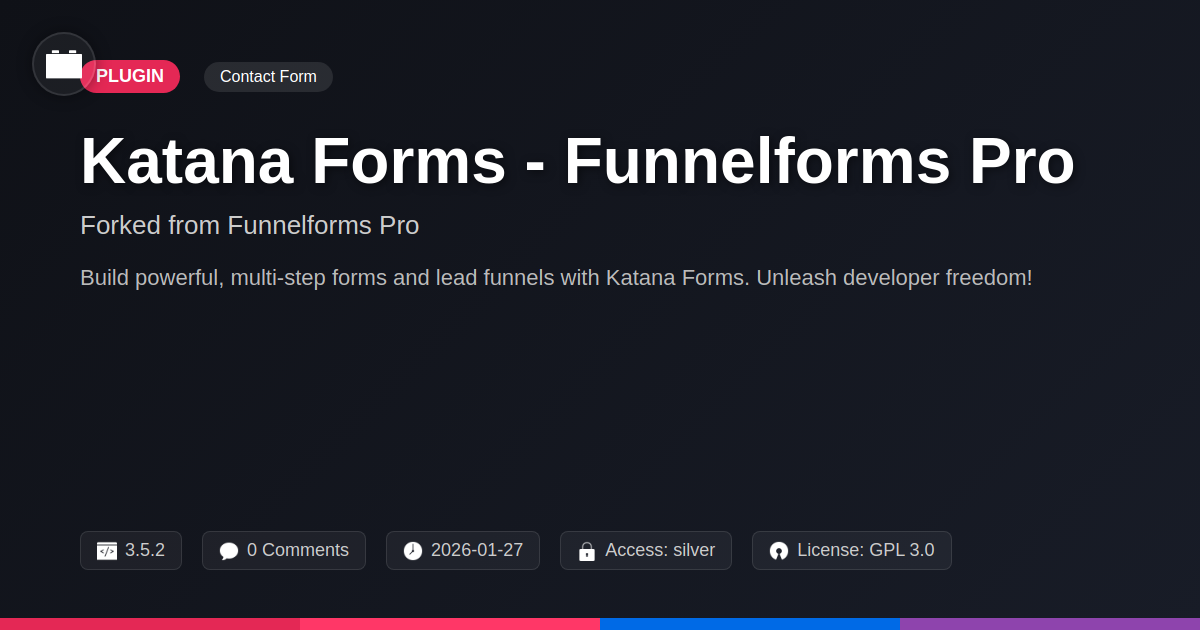
Task: Select the Access: silver badge
Action: tap(646, 551)
